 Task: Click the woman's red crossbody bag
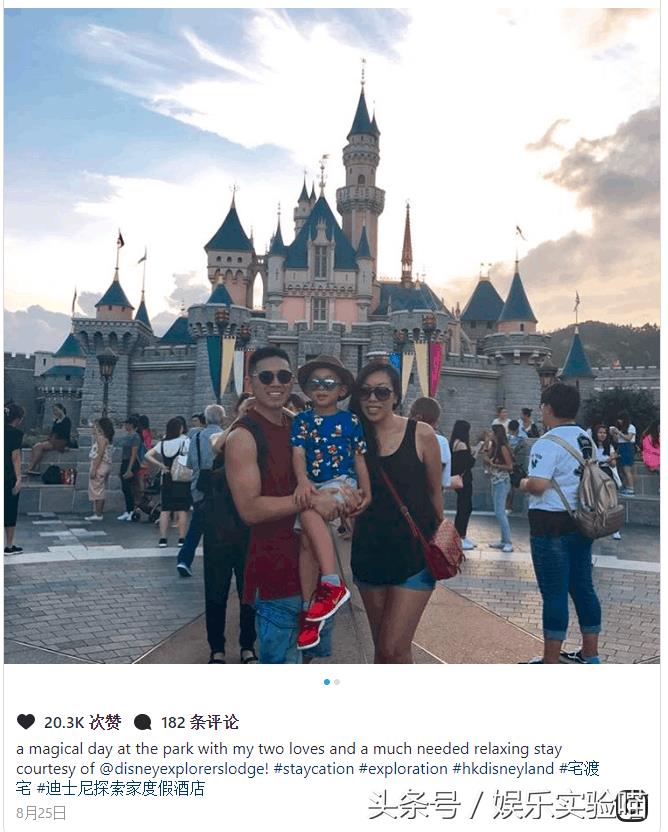coord(444,550)
